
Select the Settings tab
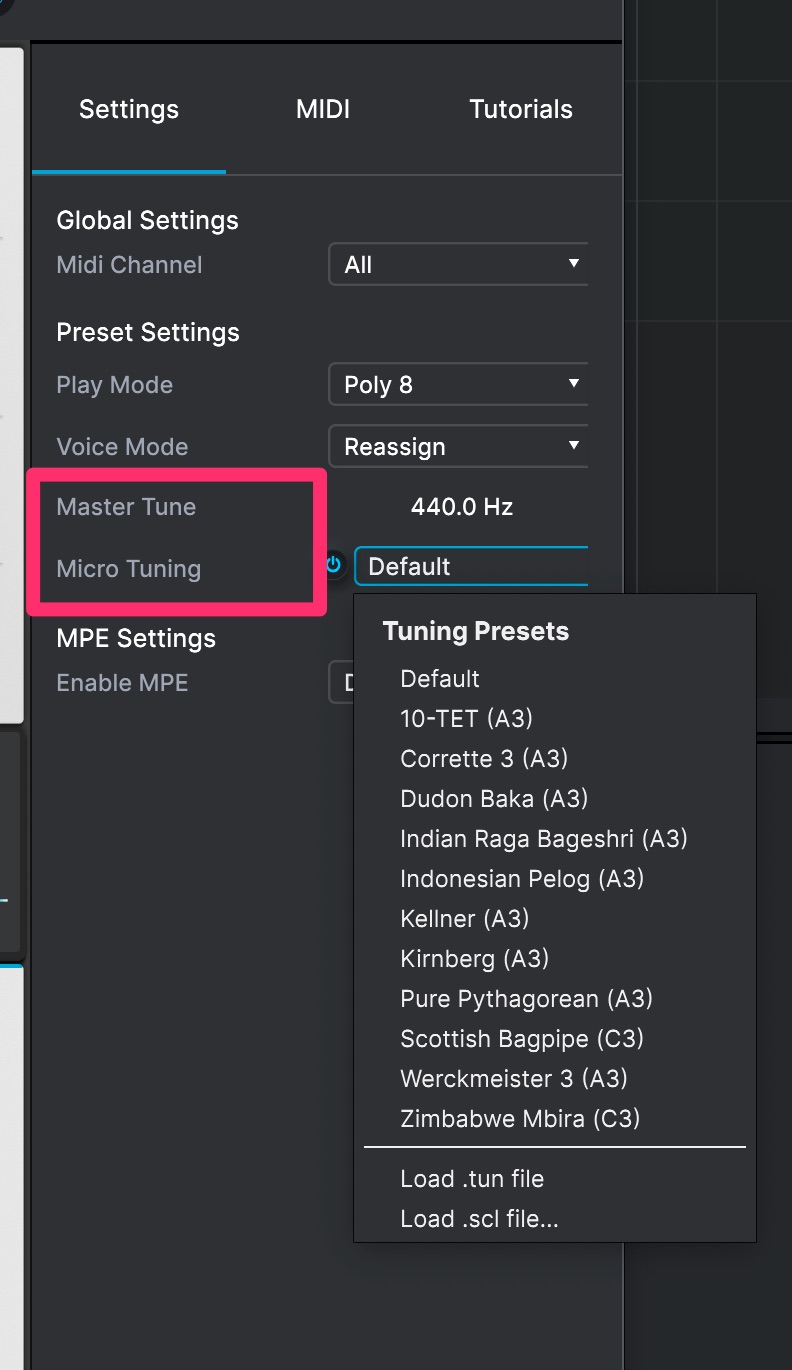(x=129, y=109)
